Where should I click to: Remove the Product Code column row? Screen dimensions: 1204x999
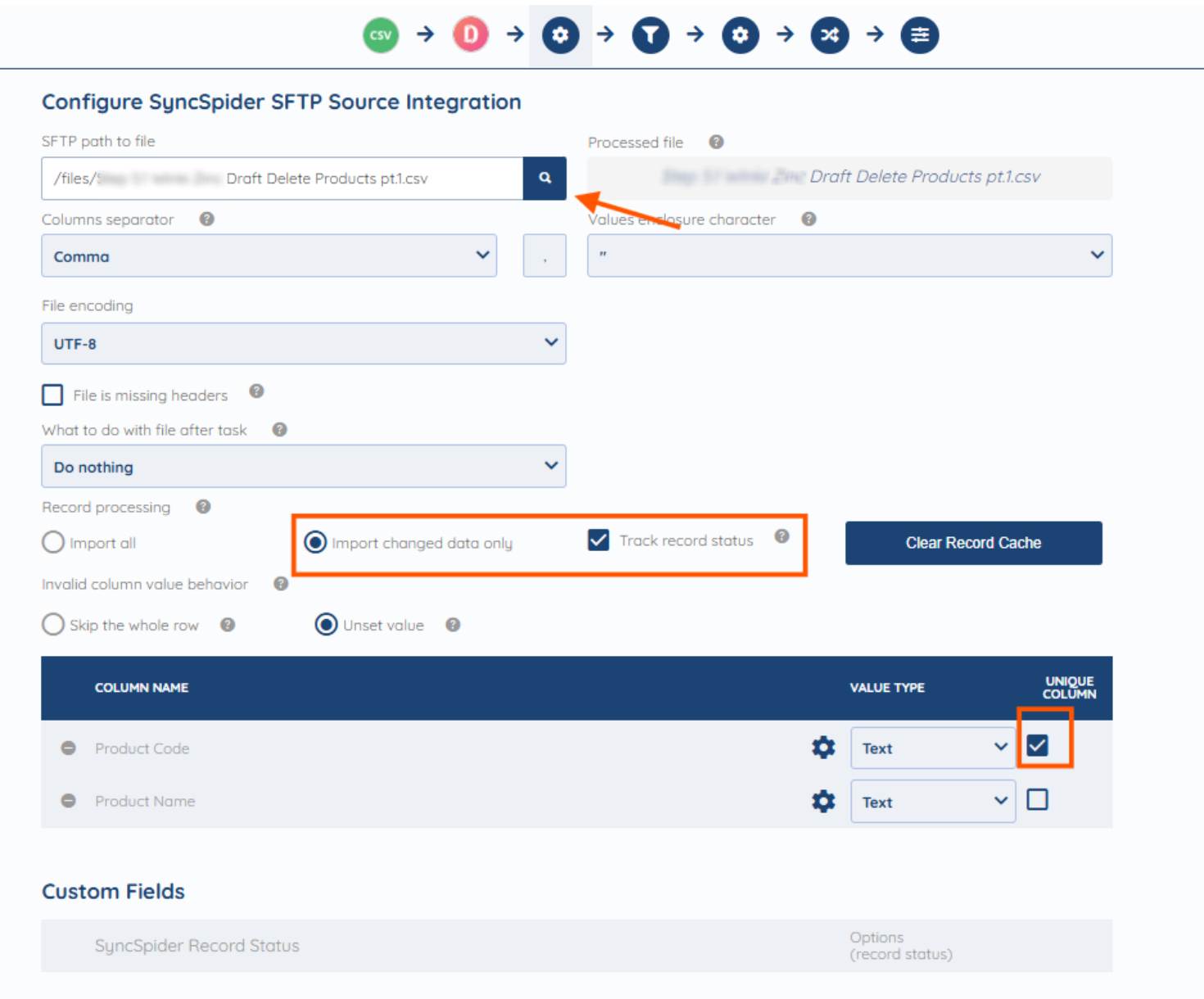[69, 748]
